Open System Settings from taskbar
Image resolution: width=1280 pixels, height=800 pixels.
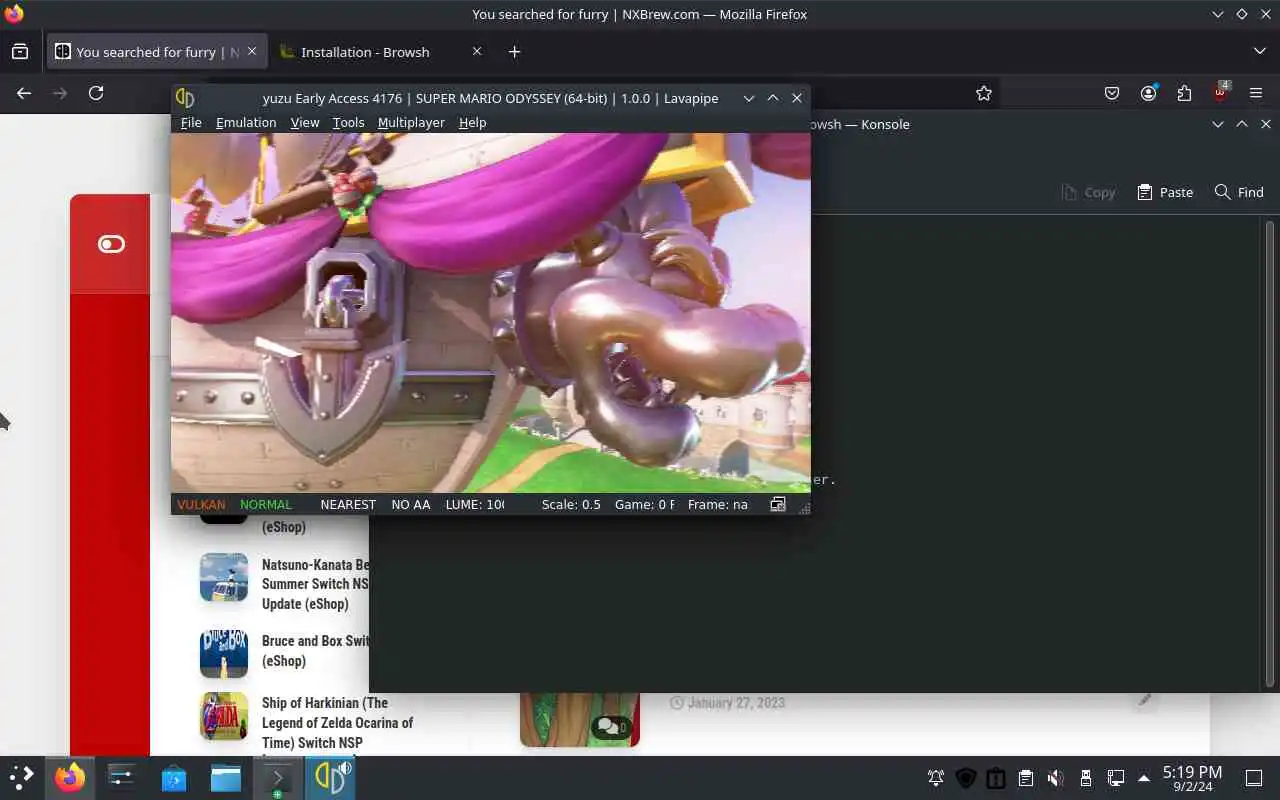coord(122,777)
